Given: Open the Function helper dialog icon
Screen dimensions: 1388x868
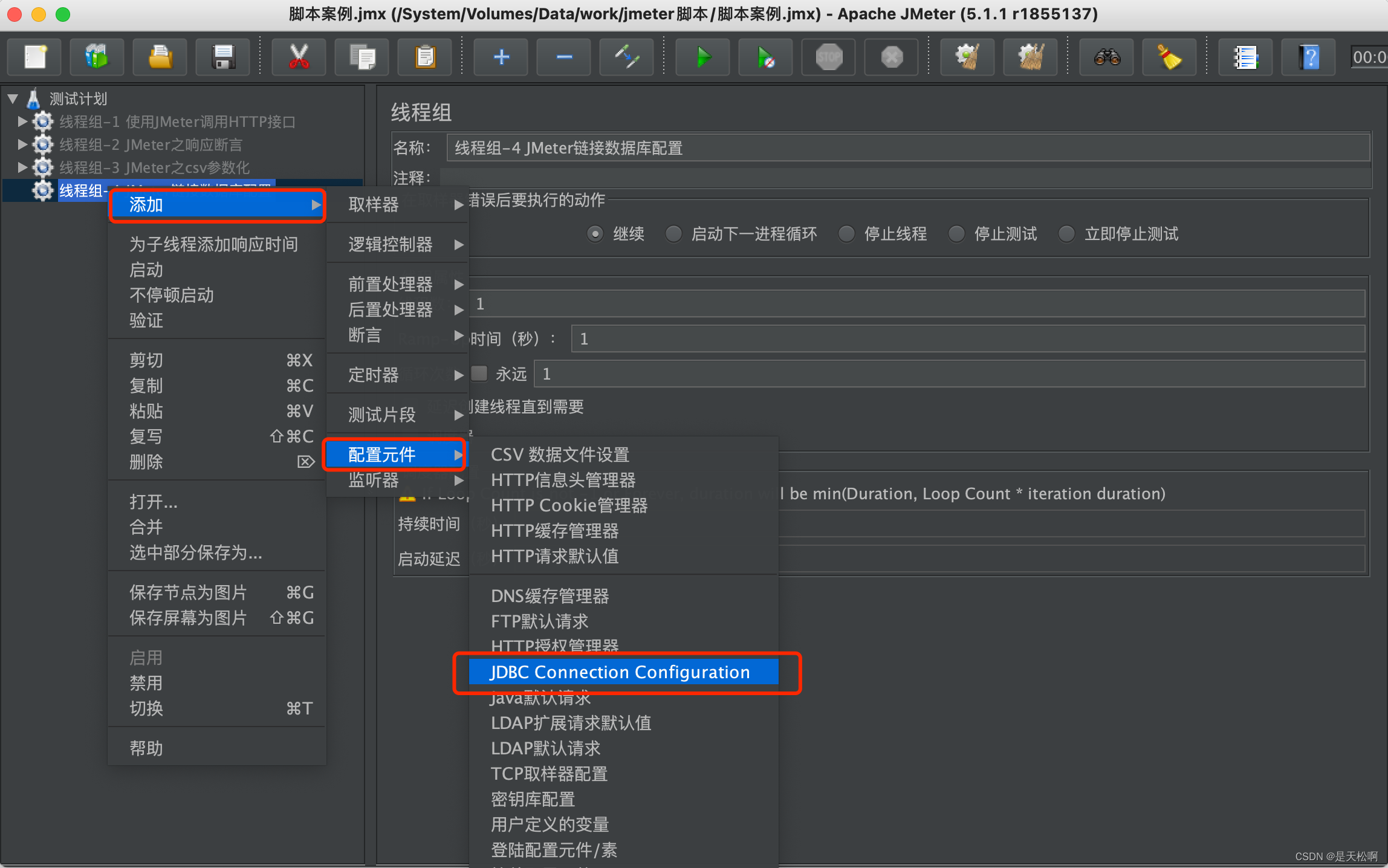Looking at the screenshot, I should [x=1245, y=57].
